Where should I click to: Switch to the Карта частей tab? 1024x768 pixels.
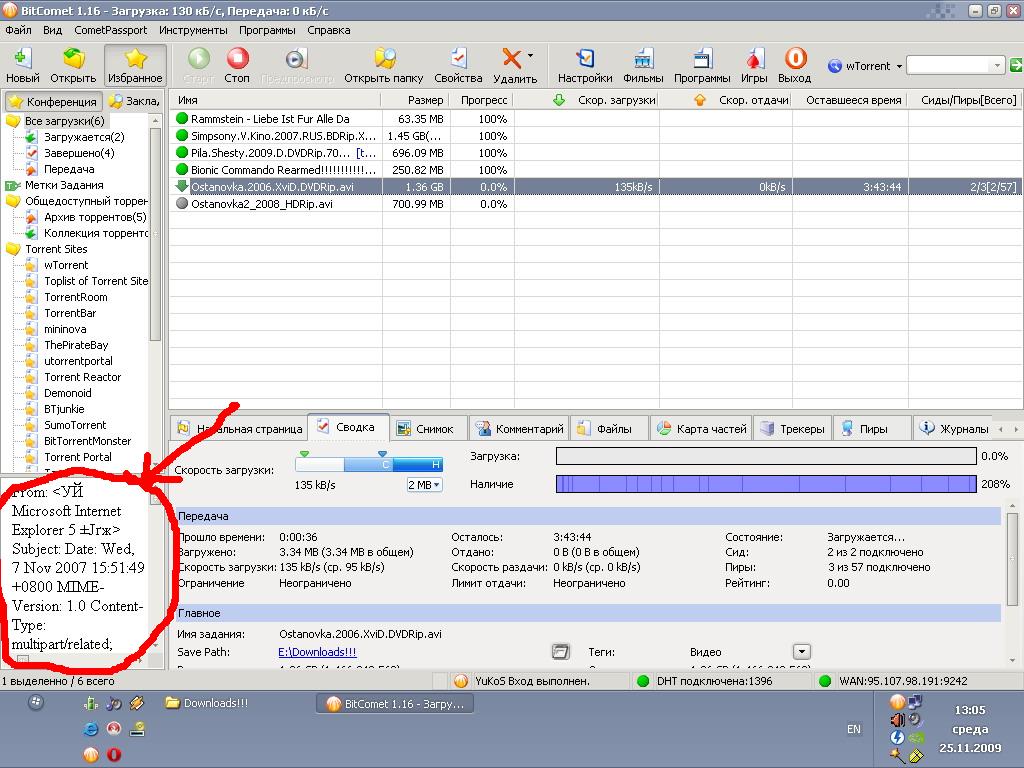(x=701, y=428)
